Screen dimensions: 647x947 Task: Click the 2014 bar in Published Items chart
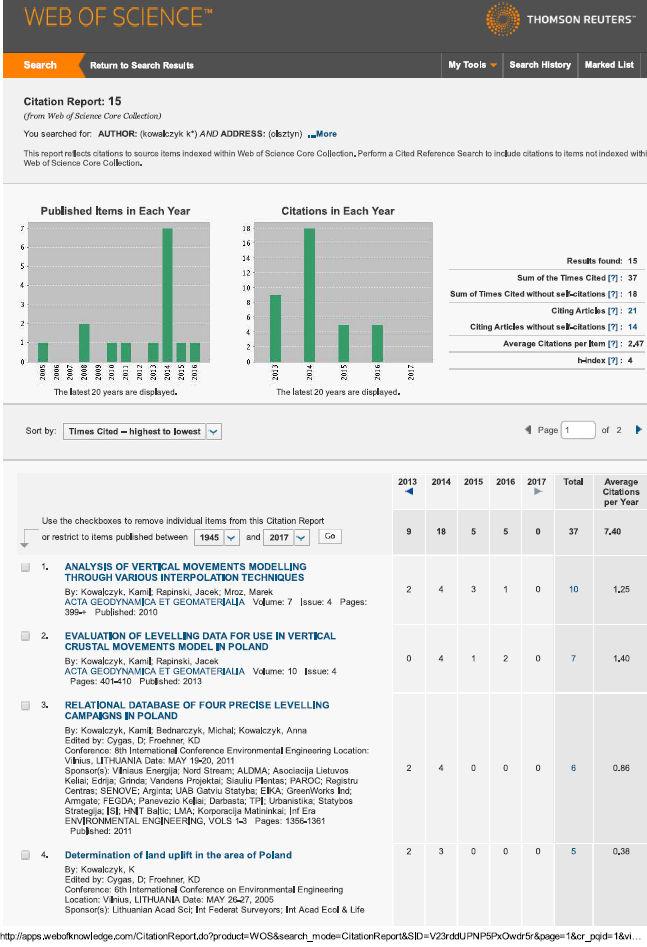coord(167,295)
